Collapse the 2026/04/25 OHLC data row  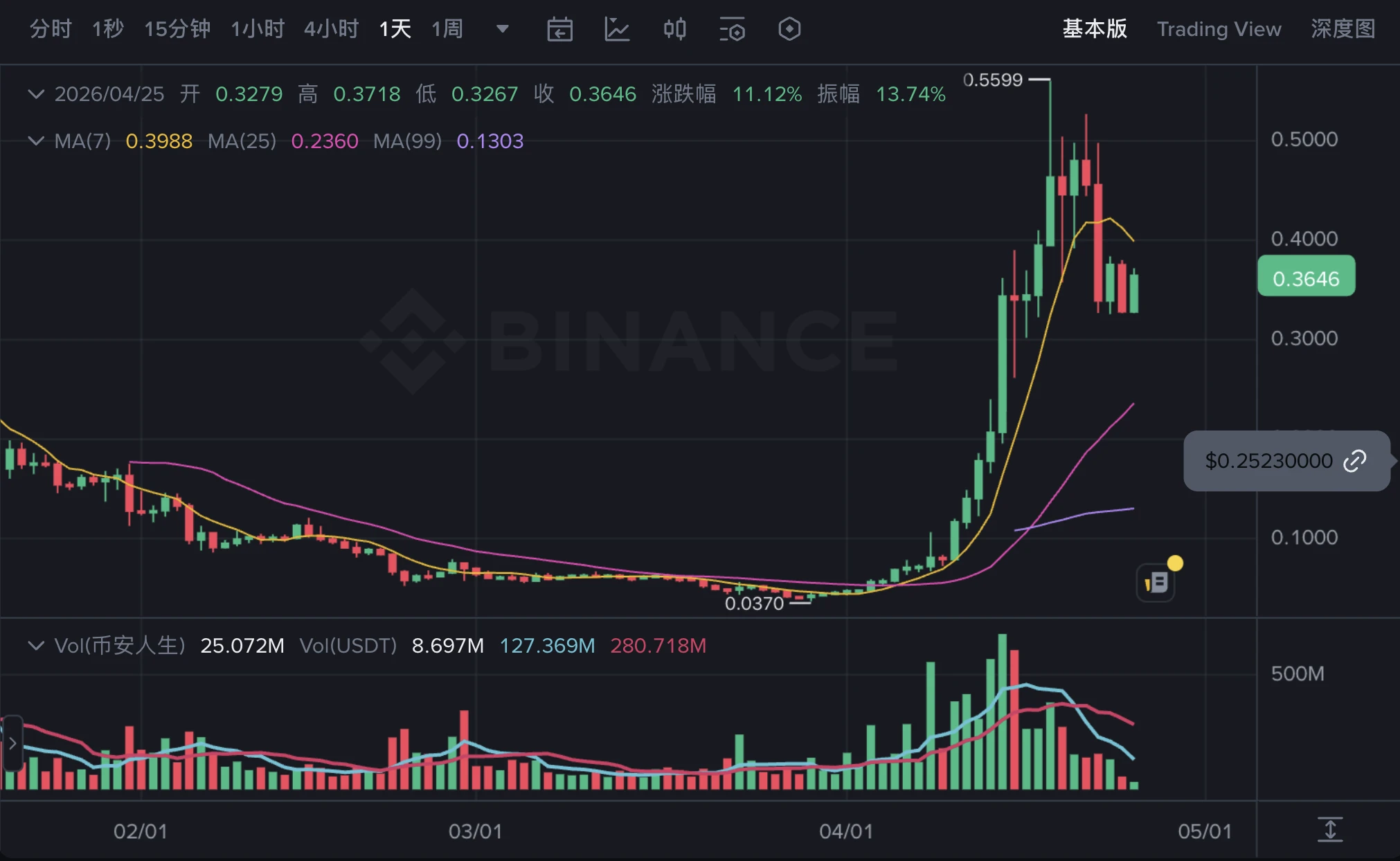[36, 94]
